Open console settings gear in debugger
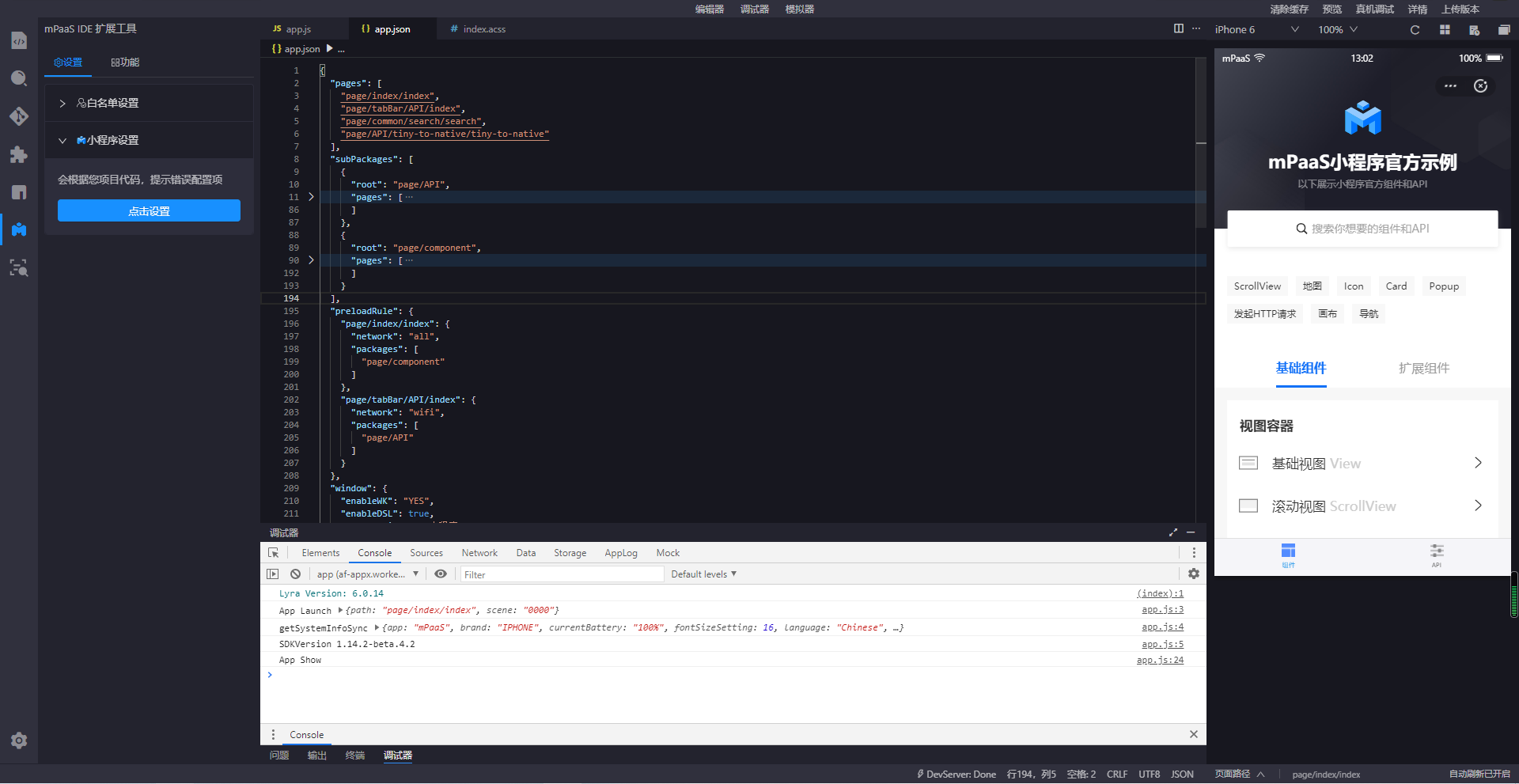 [x=1193, y=574]
